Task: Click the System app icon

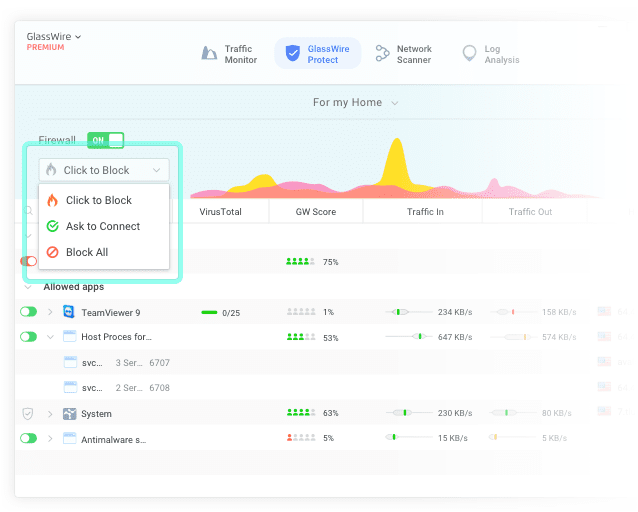Action: (70, 414)
